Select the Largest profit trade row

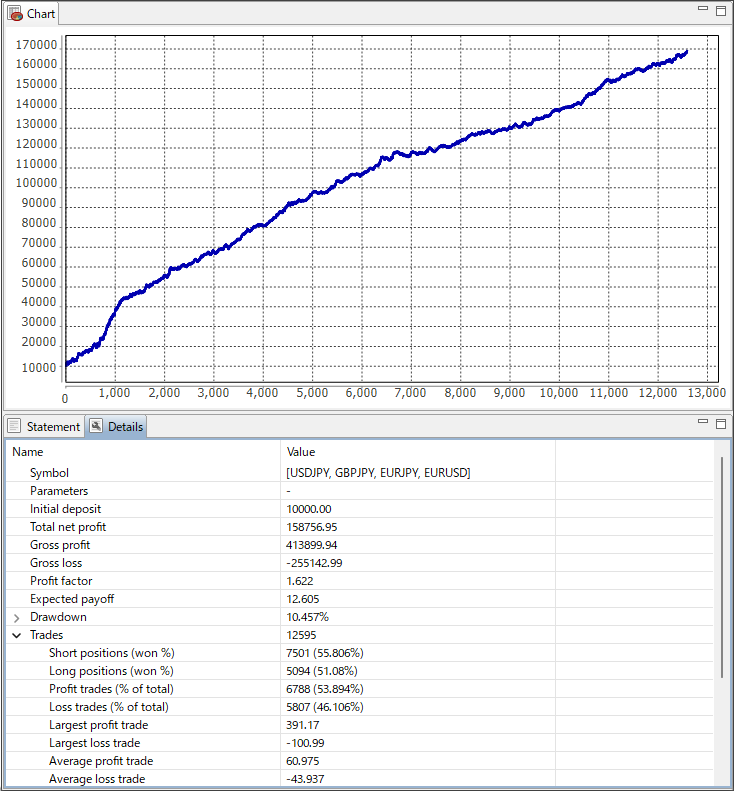coord(359,725)
